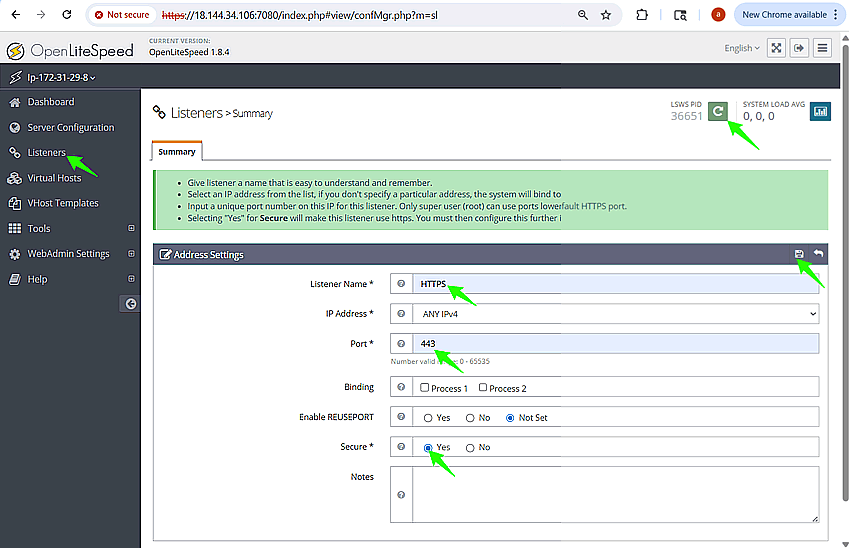Open the IP Address dropdown
The height and width of the screenshot is (548, 849).
click(616, 314)
